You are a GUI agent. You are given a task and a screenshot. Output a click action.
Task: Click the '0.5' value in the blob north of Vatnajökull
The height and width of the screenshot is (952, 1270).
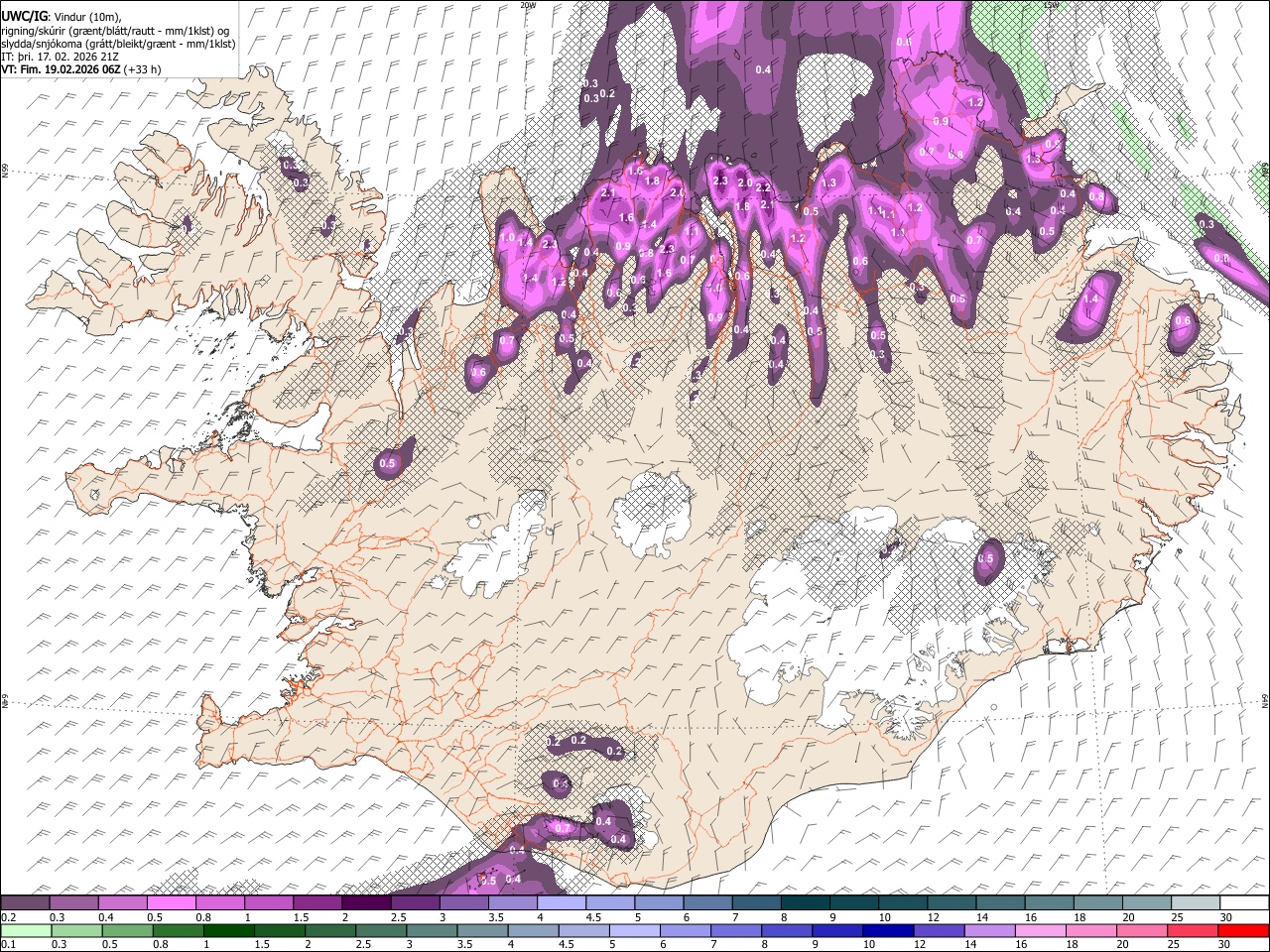pos(985,559)
